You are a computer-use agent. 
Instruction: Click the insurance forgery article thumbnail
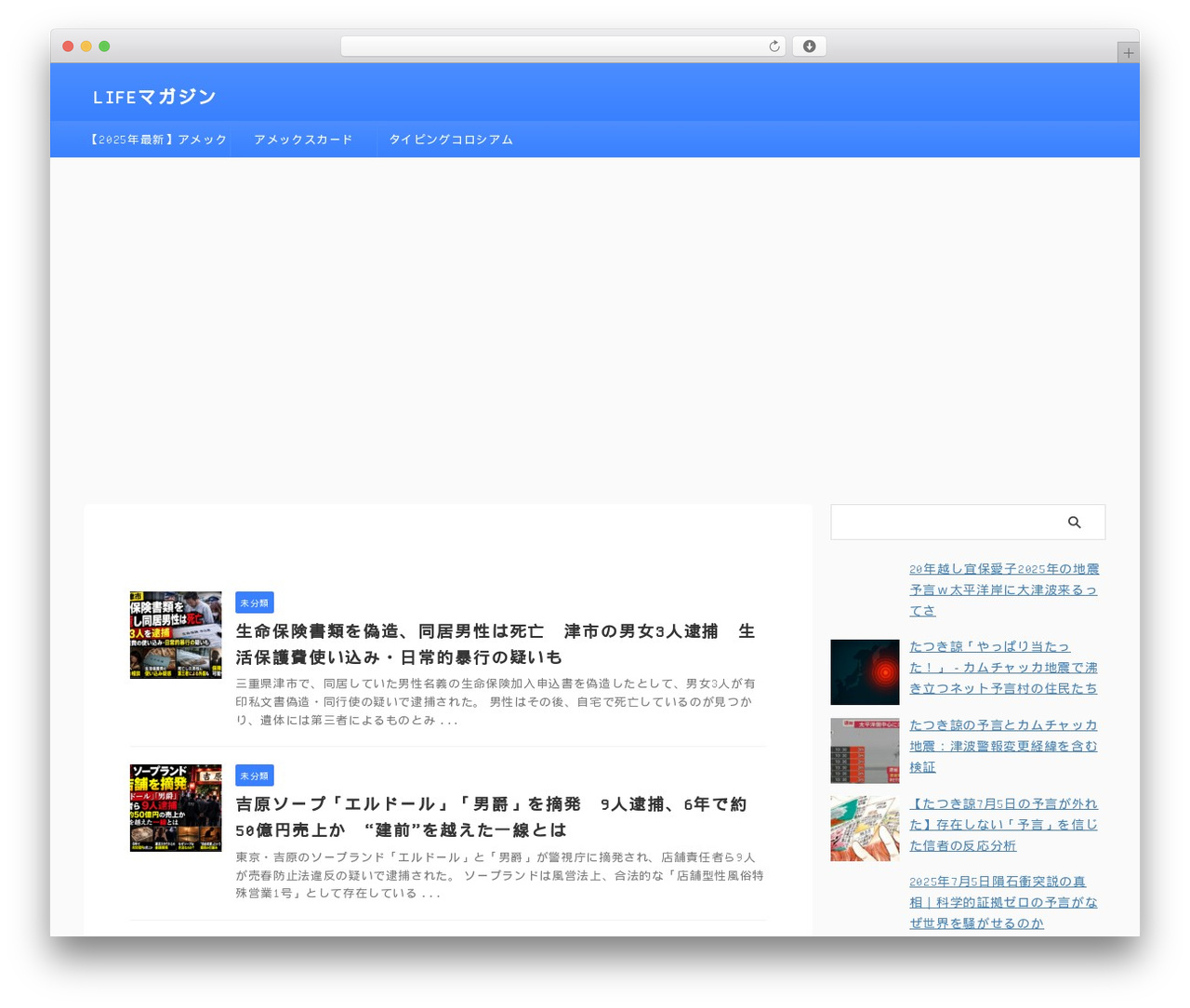click(176, 635)
